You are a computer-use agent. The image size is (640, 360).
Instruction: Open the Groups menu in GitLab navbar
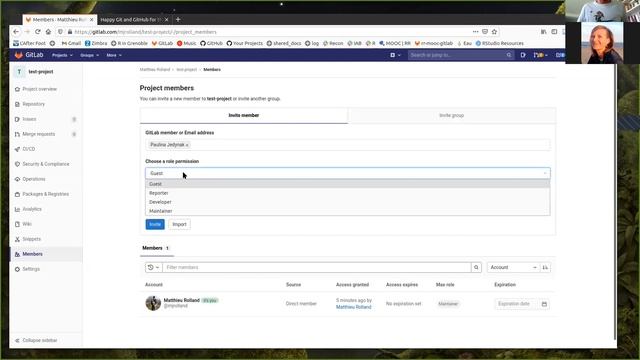coord(89,55)
